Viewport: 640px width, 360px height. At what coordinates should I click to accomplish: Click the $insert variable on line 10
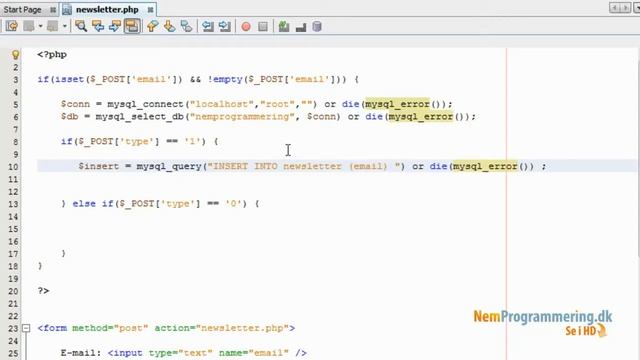(98, 167)
